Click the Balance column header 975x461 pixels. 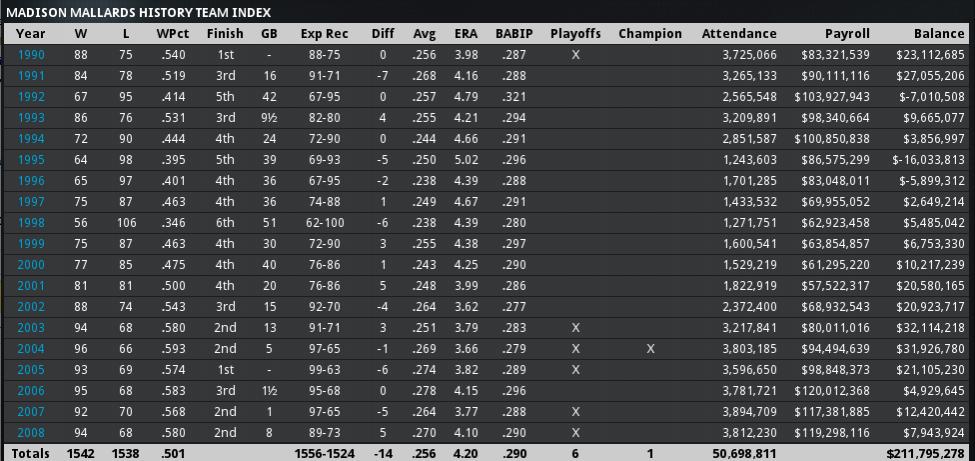[x=939, y=33]
